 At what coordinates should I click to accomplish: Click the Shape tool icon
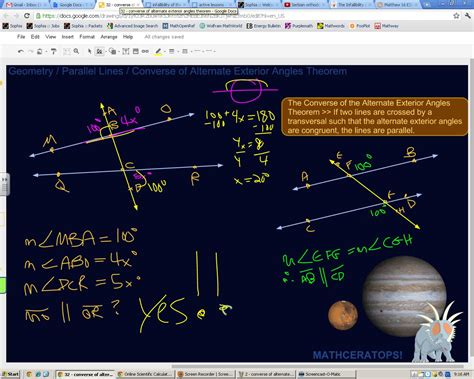pos(112,51)
